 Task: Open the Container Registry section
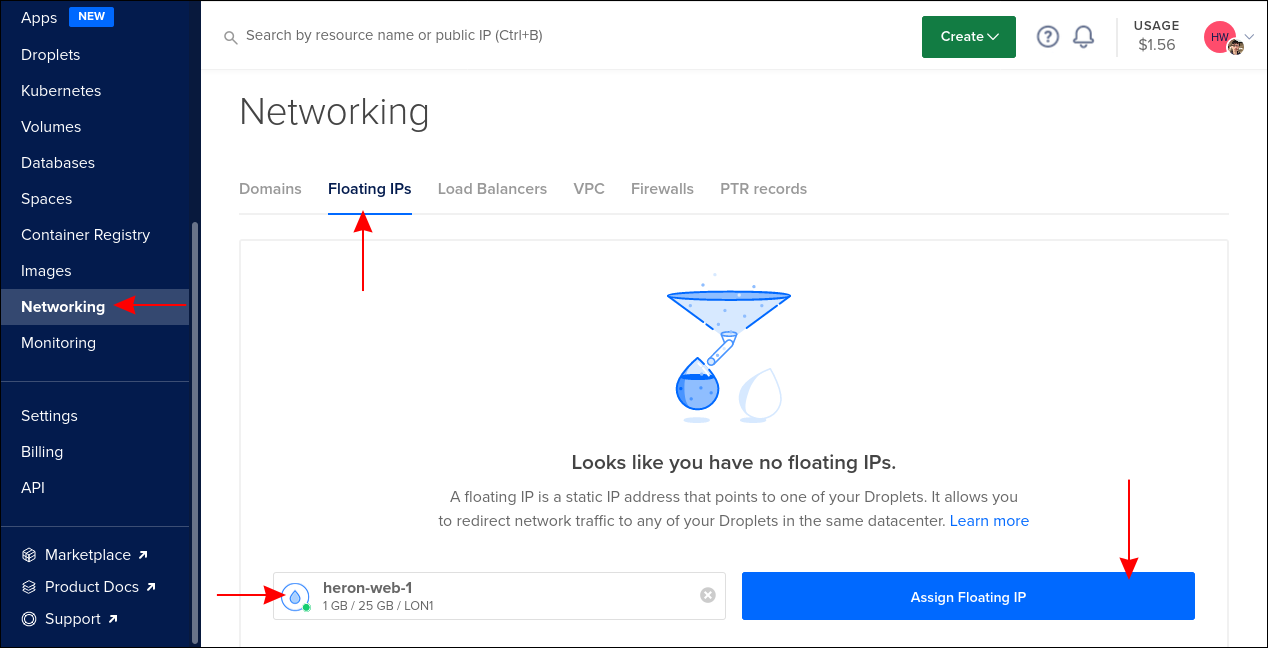coord(87,234)
